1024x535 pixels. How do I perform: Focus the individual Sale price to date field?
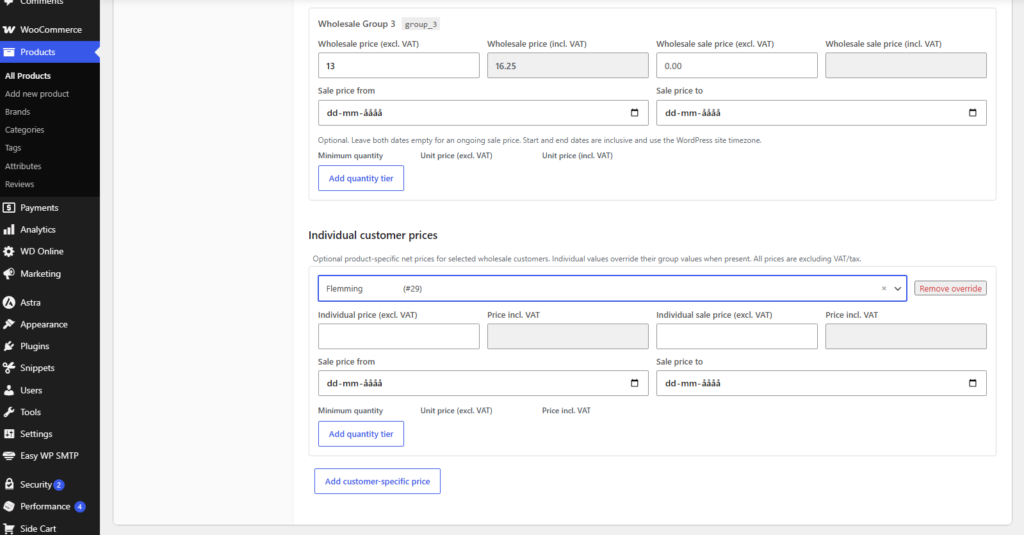[822, 383]
